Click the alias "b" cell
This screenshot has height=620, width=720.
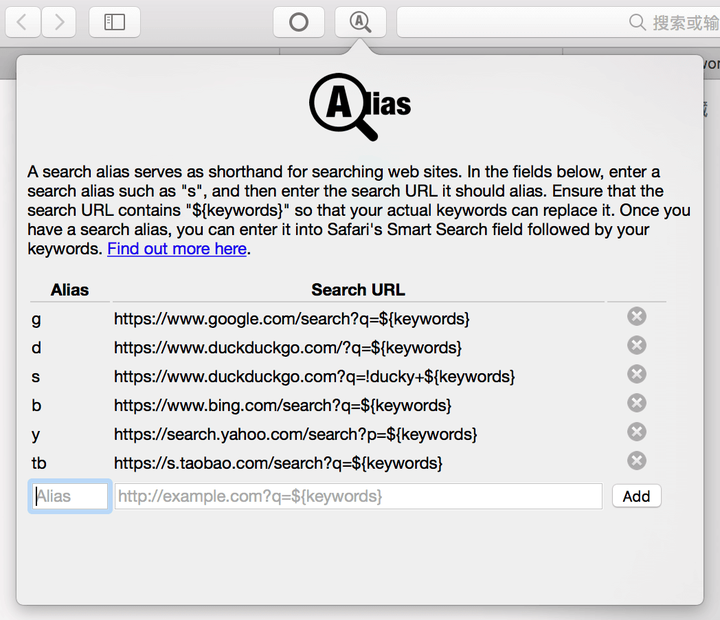point(36,406)
